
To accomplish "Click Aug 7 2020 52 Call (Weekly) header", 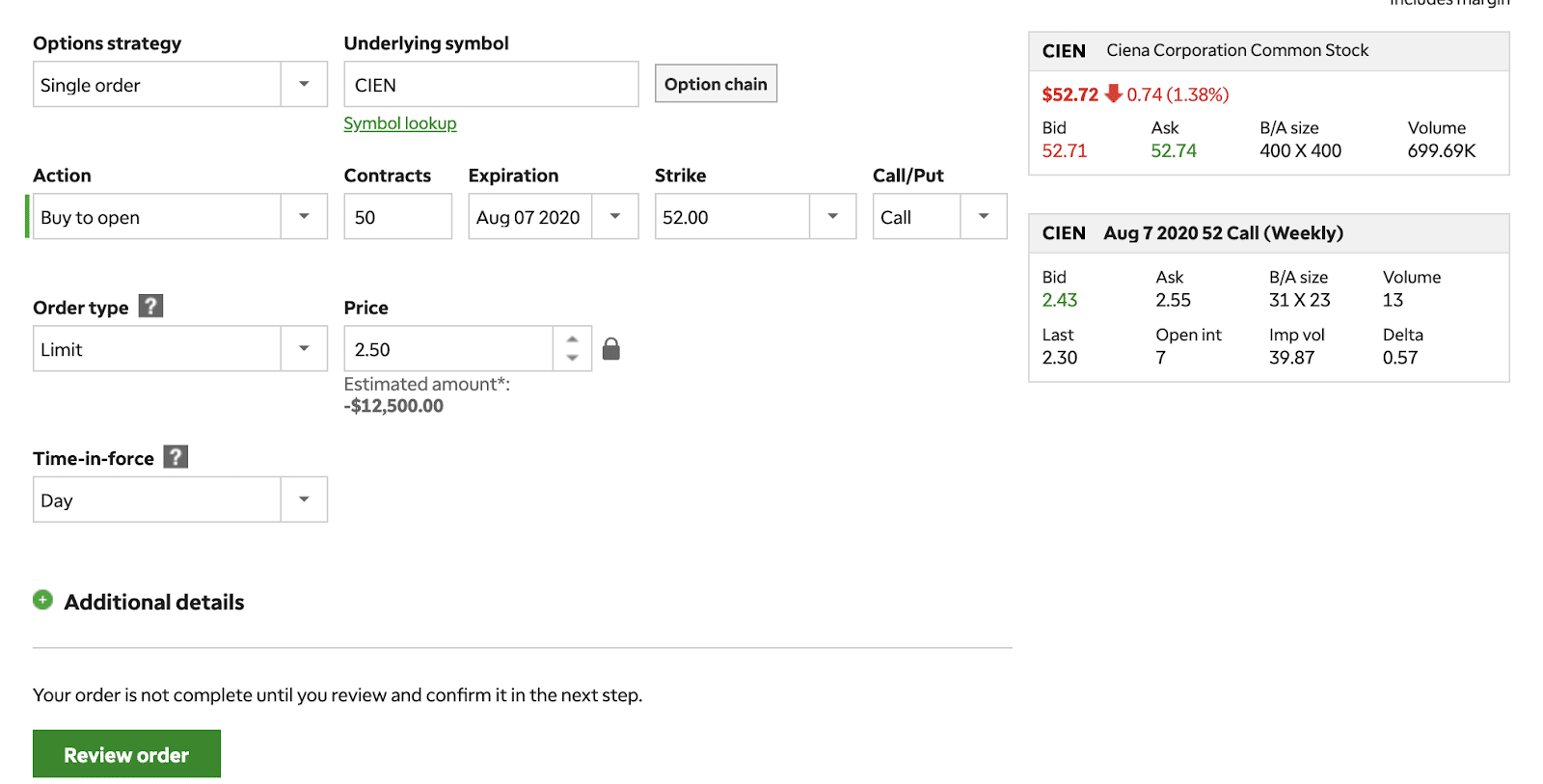I will point(1224,233).
